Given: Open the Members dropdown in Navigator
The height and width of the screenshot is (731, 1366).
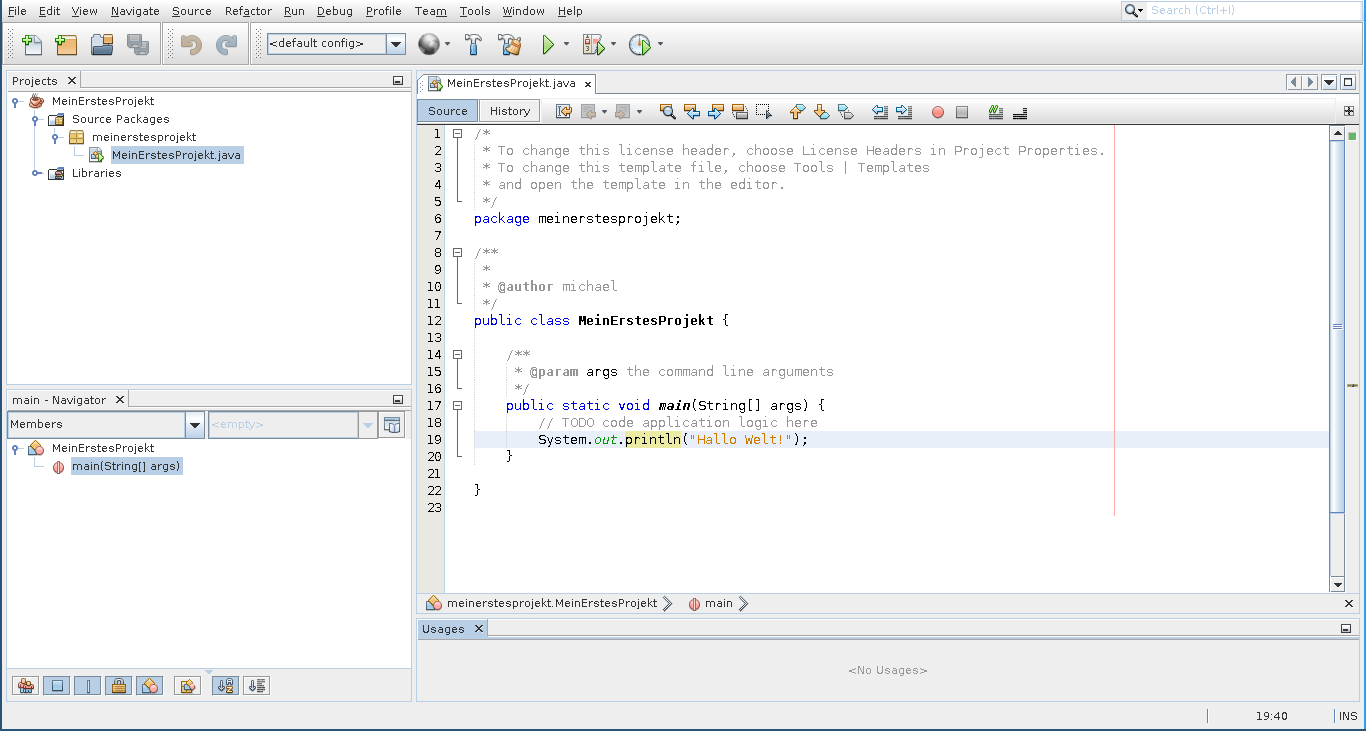Looking at the screenshot, I should point(195,425).
